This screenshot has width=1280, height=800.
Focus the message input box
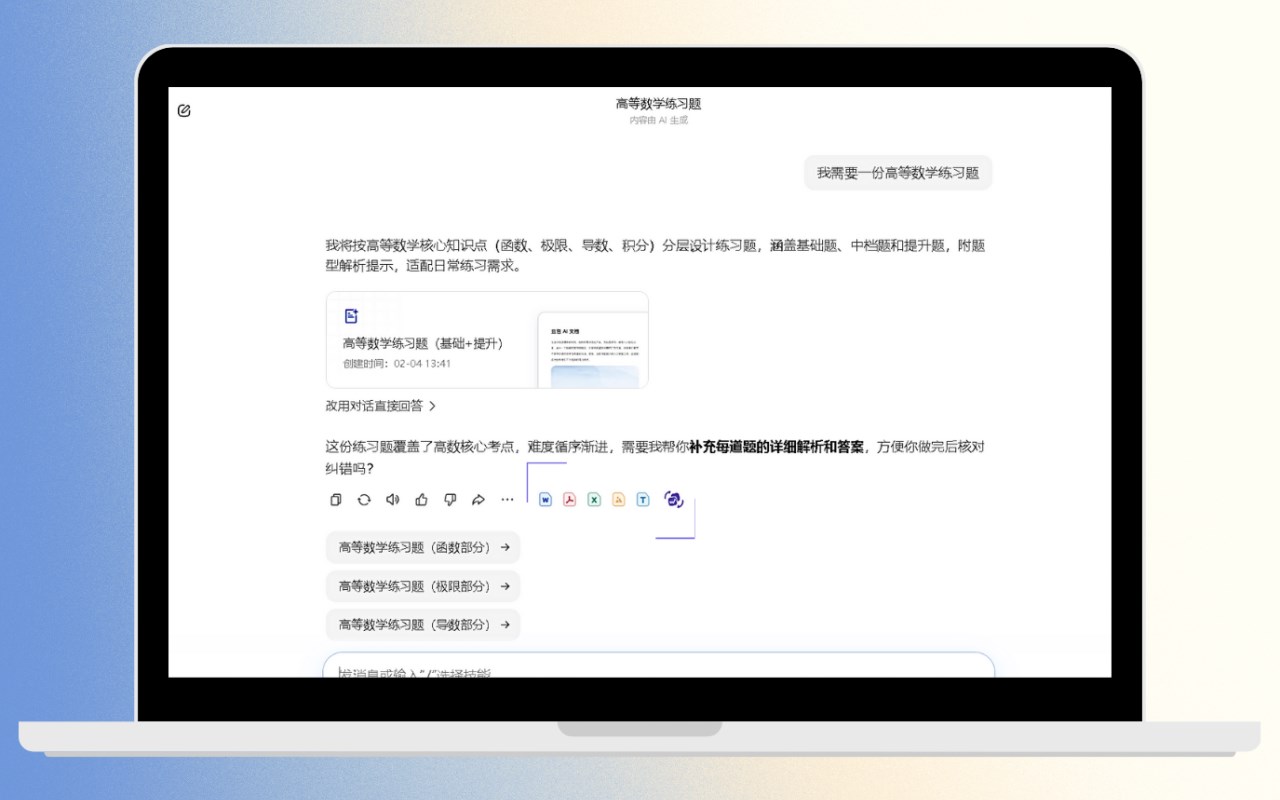pos(658,666)
